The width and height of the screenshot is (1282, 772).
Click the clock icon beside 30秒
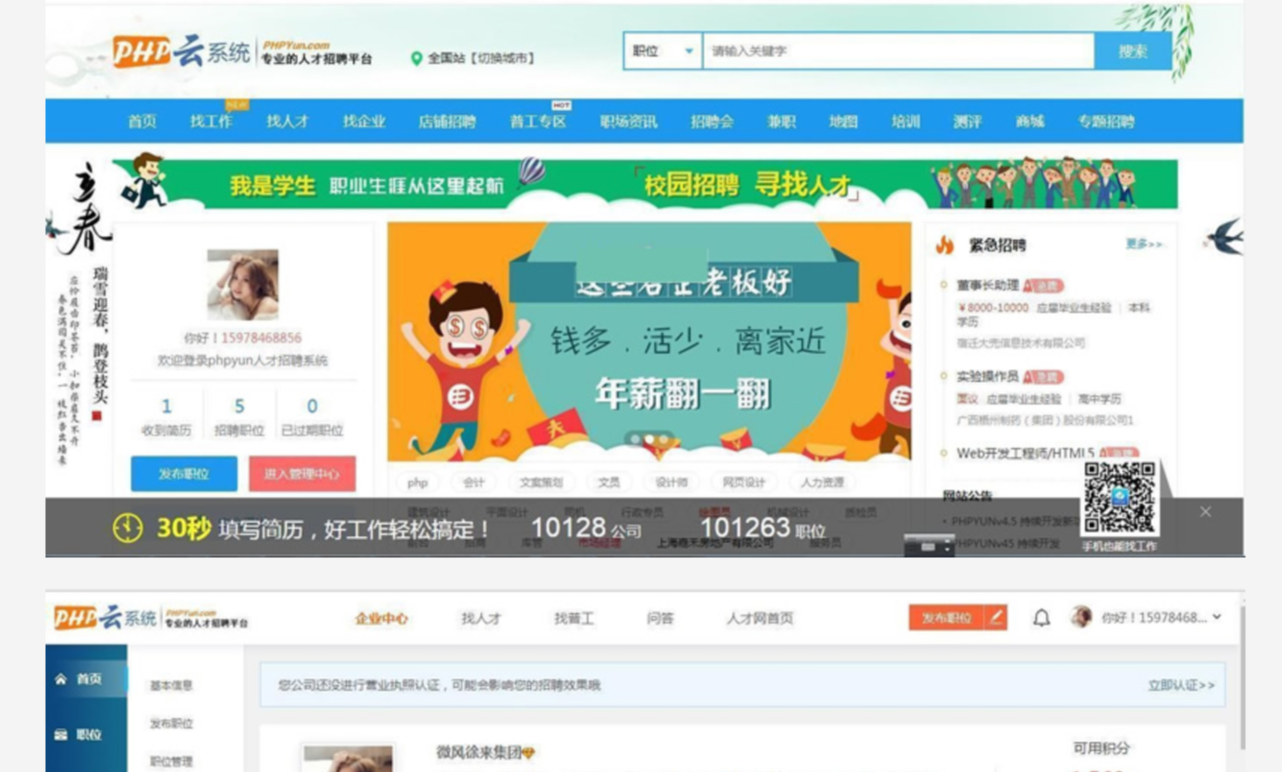click(x=128, y=528)
